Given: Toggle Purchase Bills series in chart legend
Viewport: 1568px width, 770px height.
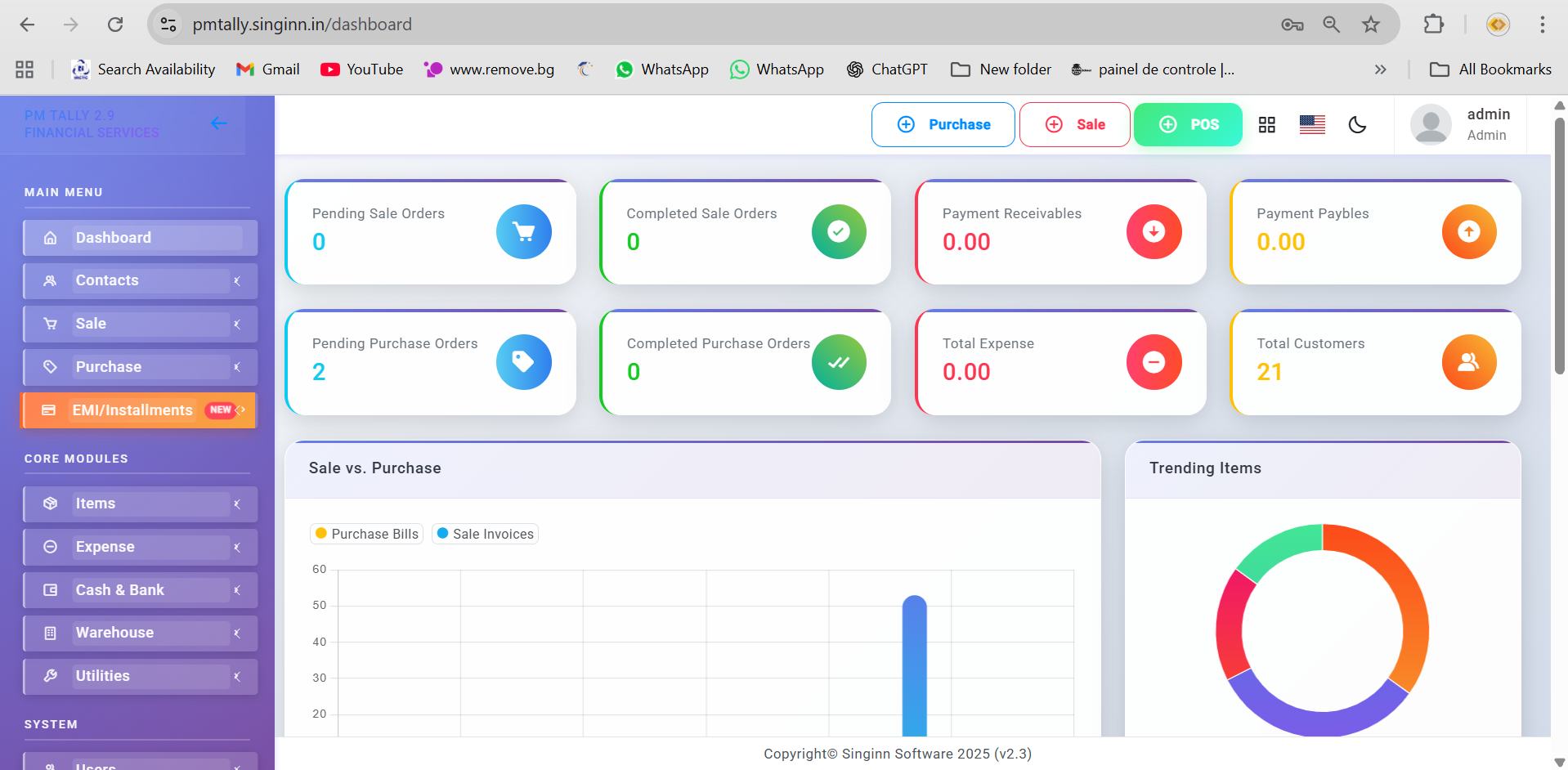Looking at the screenshot, I should (x=367, y=534).
